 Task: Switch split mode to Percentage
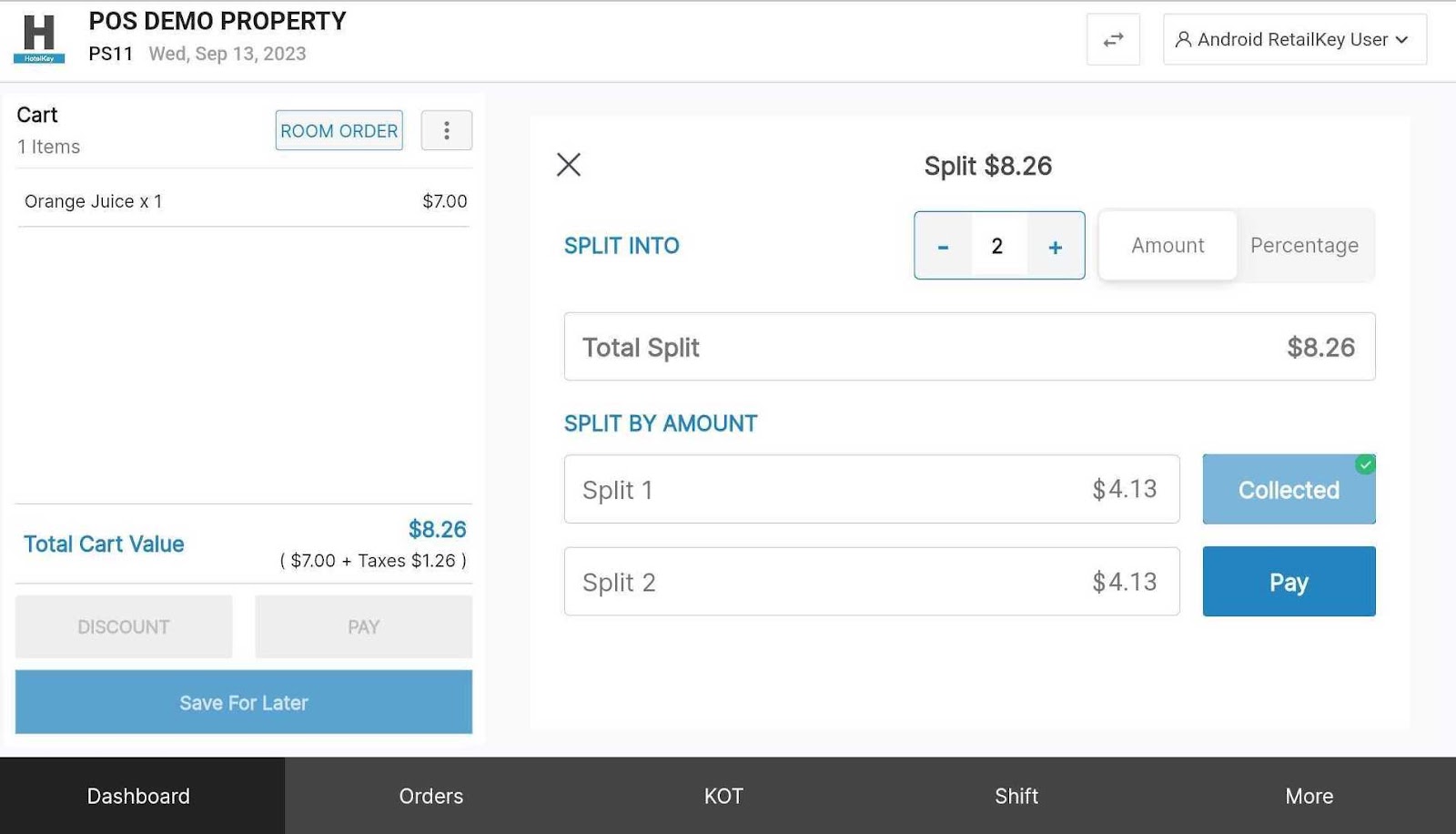pos(1304,246)
